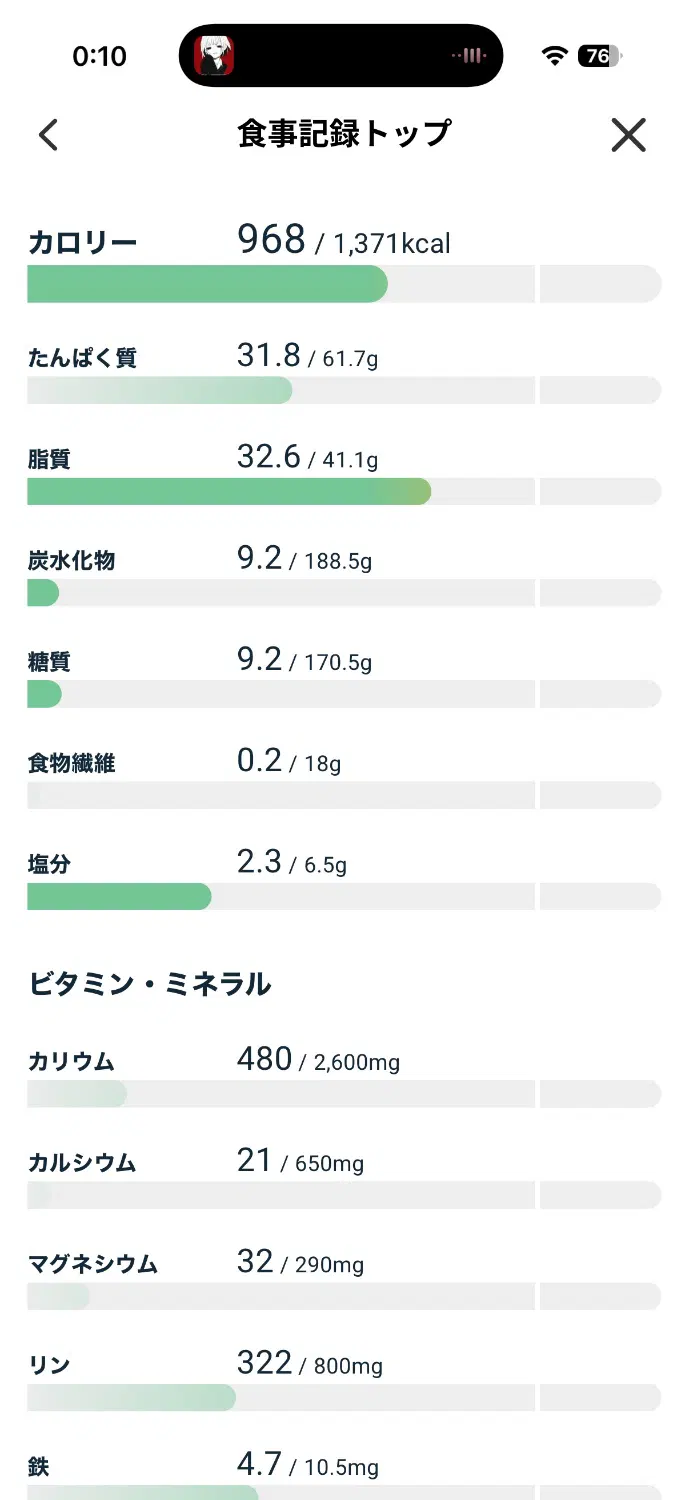Select the カリウム row label
This screenshot has width=689, height=1500.
[x=71, y=1062]
